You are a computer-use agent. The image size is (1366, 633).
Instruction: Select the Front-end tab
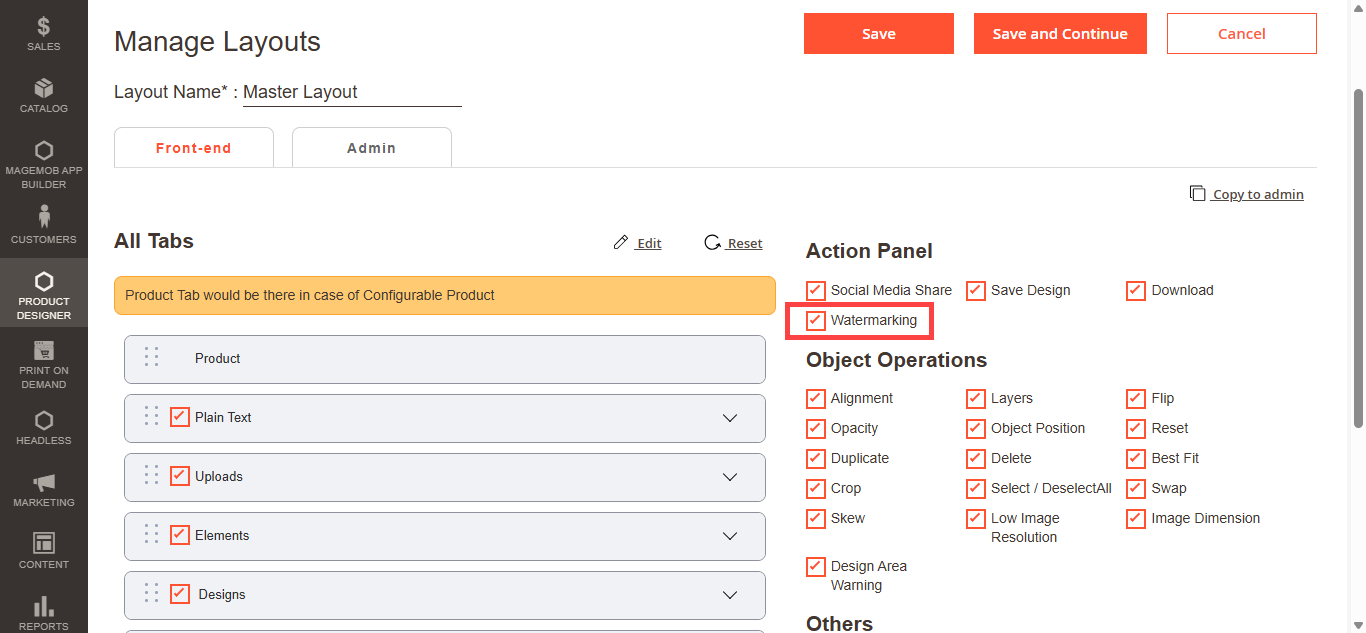193,148
